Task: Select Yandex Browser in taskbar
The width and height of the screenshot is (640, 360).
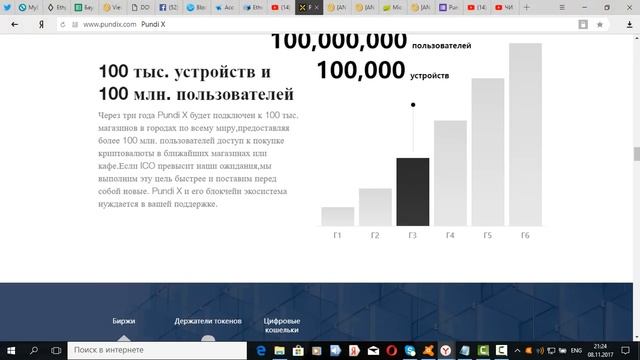Action: 446,350
